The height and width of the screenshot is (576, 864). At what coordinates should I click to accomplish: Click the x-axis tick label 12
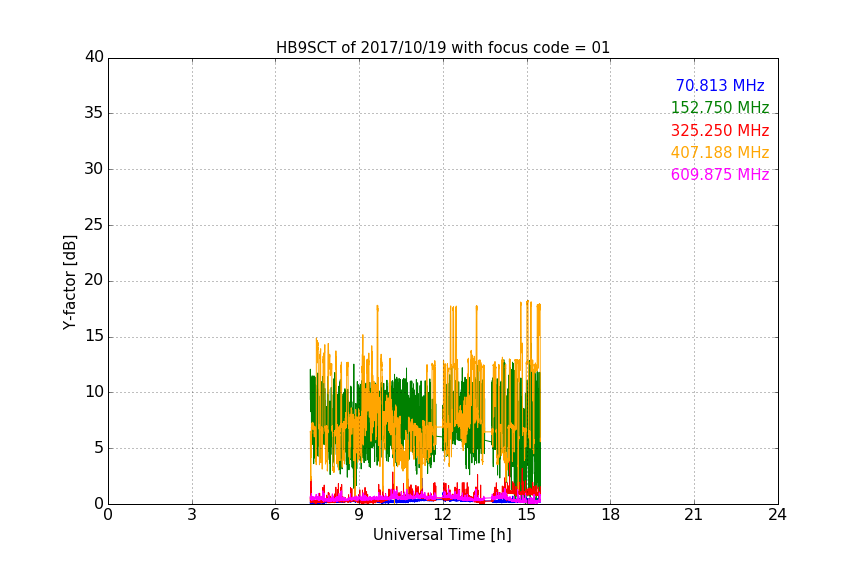pos(443,515)
